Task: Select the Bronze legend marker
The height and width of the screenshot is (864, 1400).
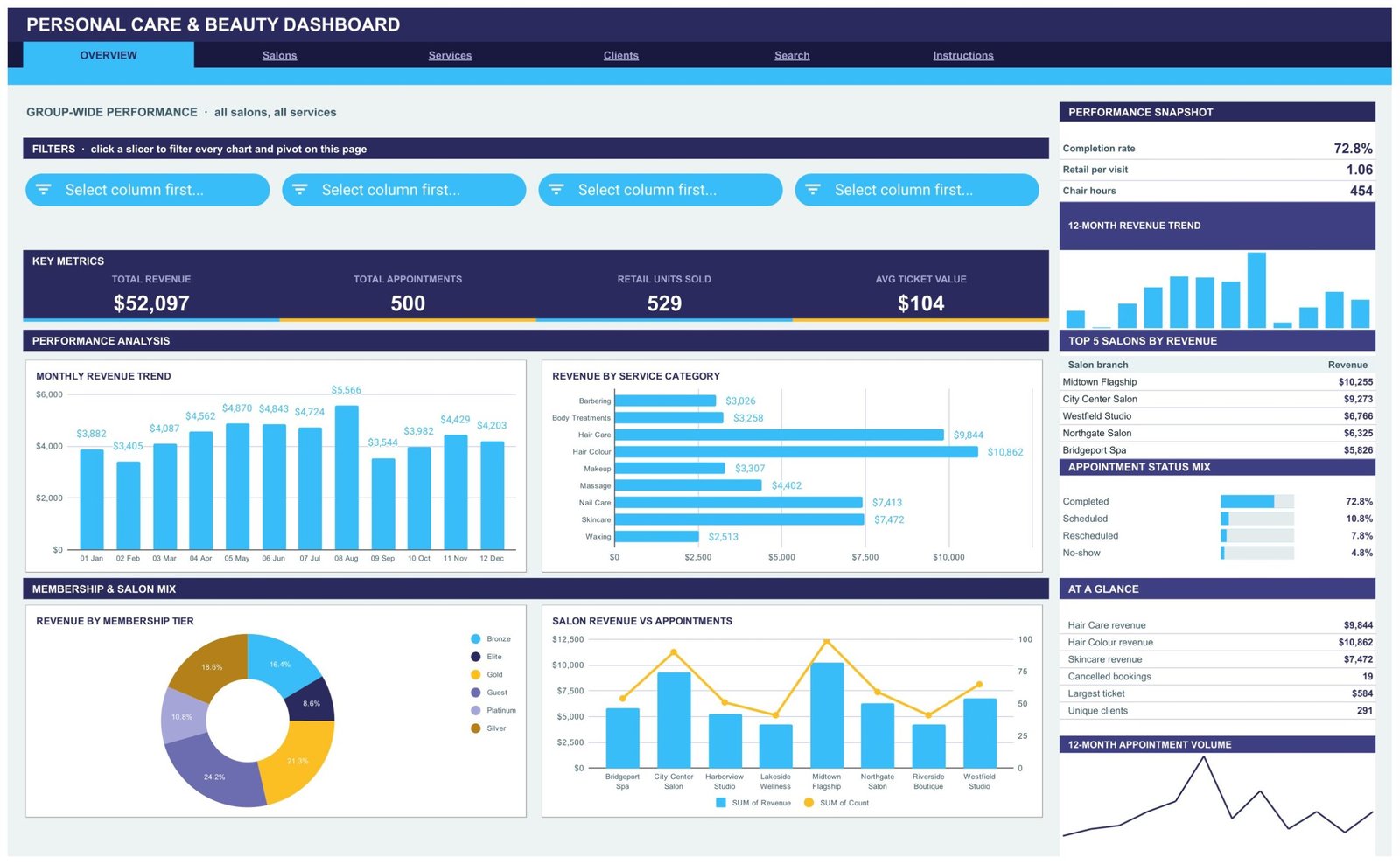Action: [x=476, y=639]
